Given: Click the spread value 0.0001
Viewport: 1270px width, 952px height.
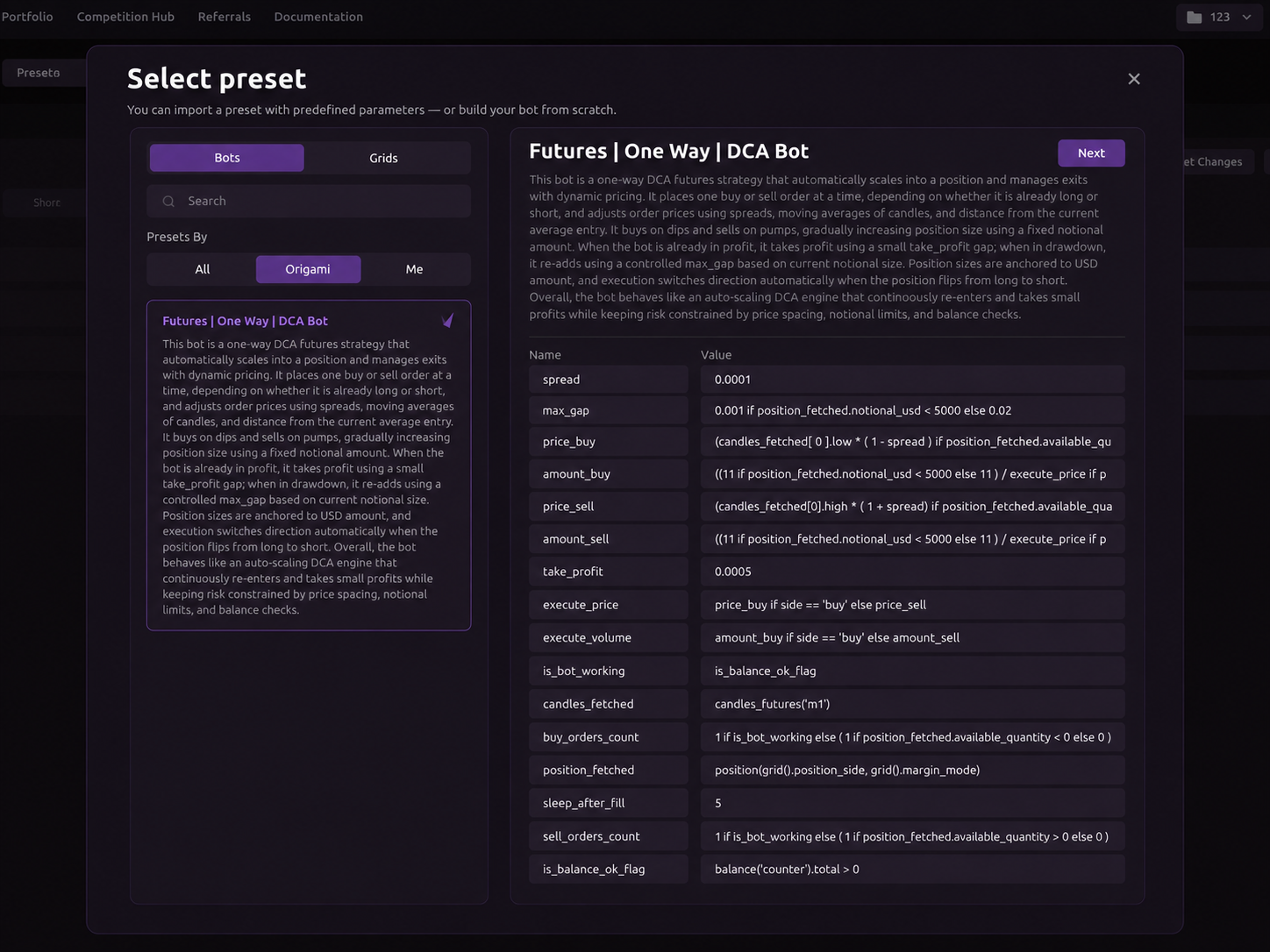Looking at the screenshot, I should coord(912,380).
